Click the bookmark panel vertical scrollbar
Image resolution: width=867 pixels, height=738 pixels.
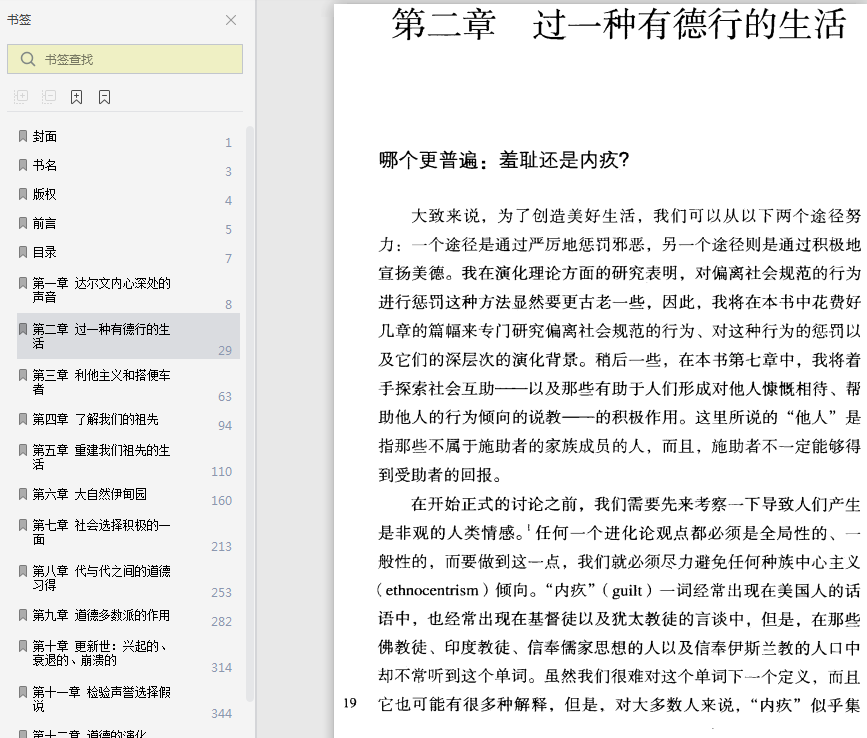pyautogui.click(x=250, y=400)
